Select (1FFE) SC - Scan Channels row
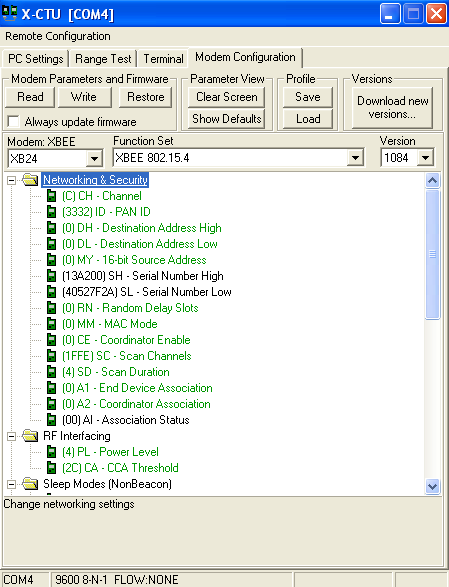The height and width of the screenshot is (587, 449). pos(127,356)
